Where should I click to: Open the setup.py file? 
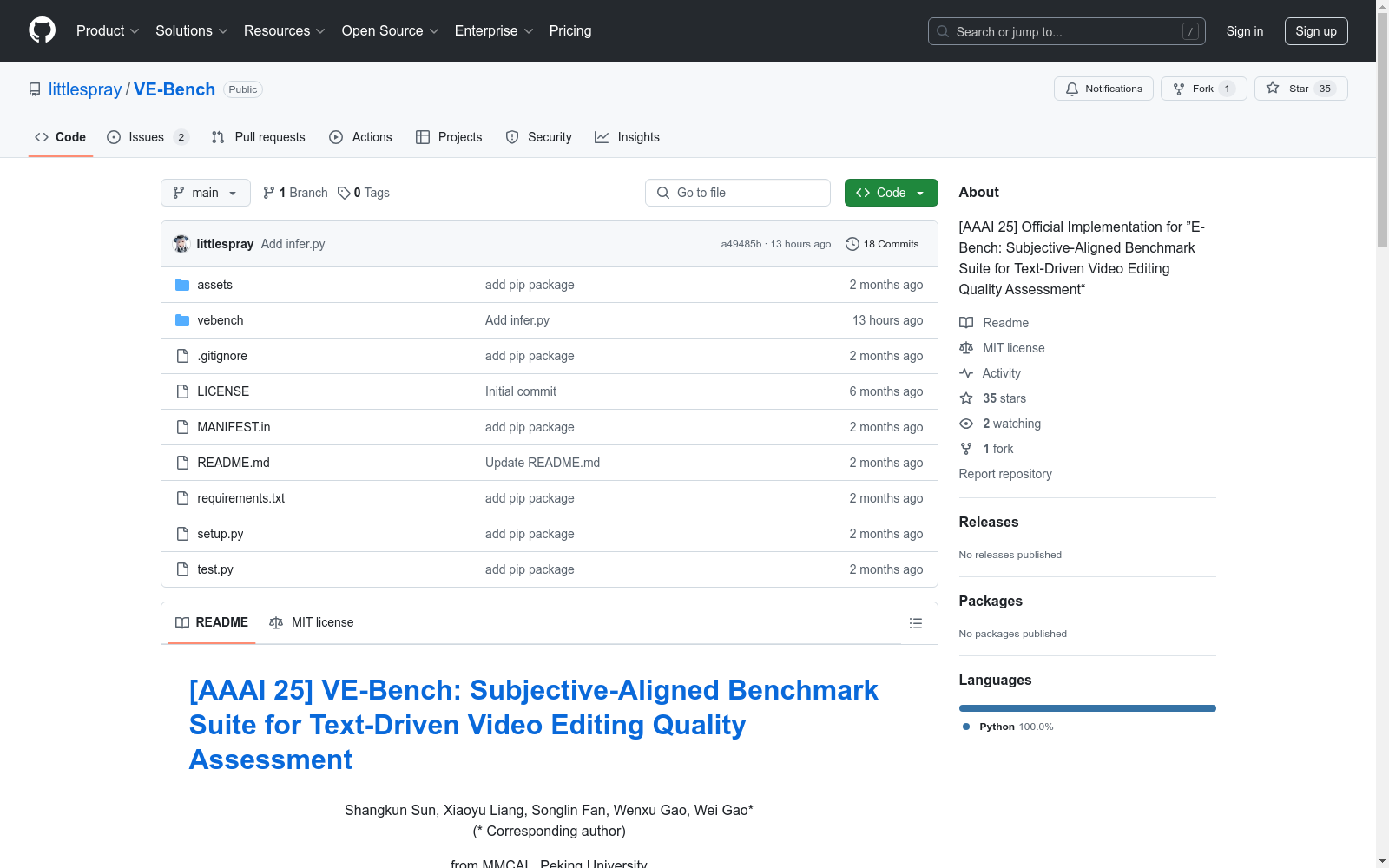tap(221, 534)
